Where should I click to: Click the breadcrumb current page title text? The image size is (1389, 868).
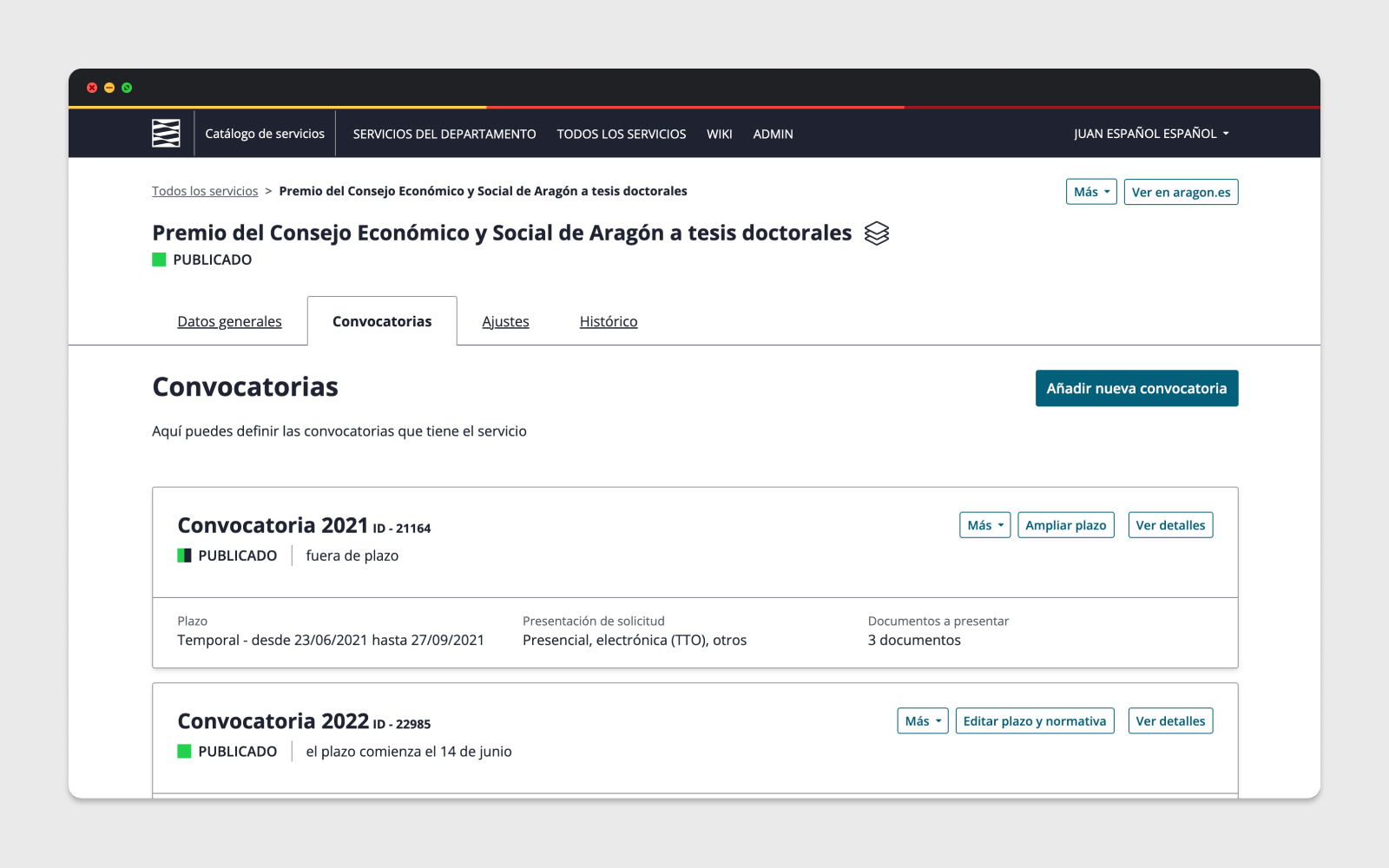coord(483,191)
